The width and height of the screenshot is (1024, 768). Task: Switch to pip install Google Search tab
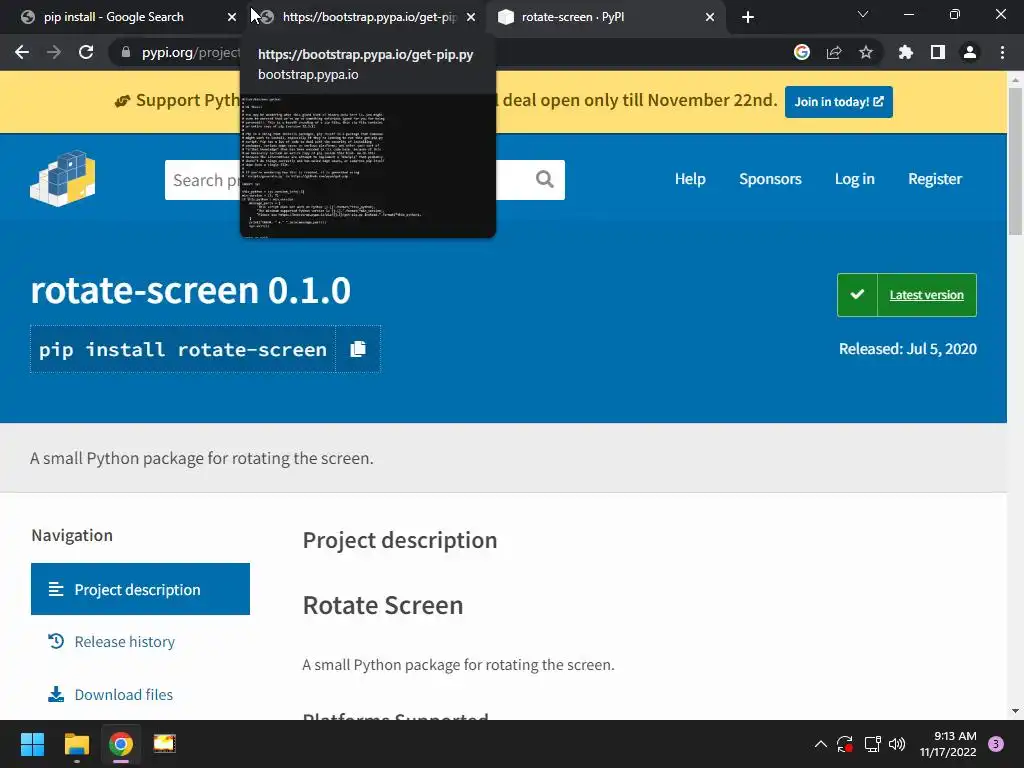point(114,17)
